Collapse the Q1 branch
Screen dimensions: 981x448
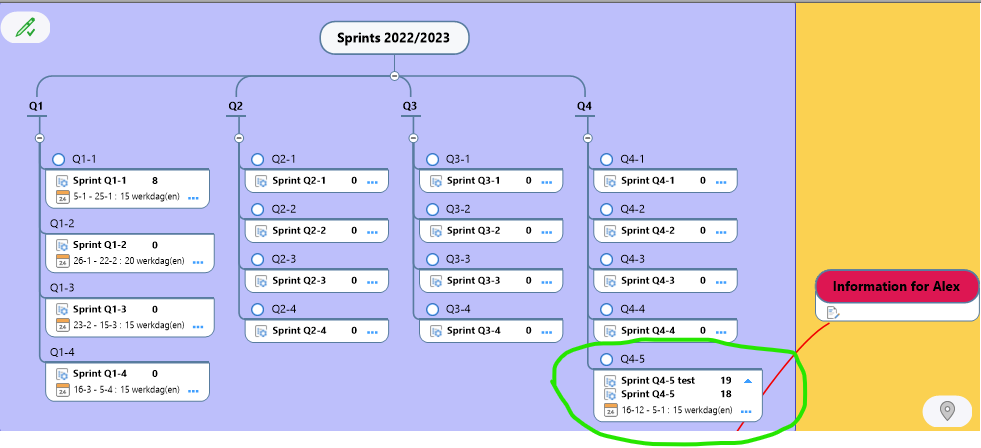pos(39,138)
